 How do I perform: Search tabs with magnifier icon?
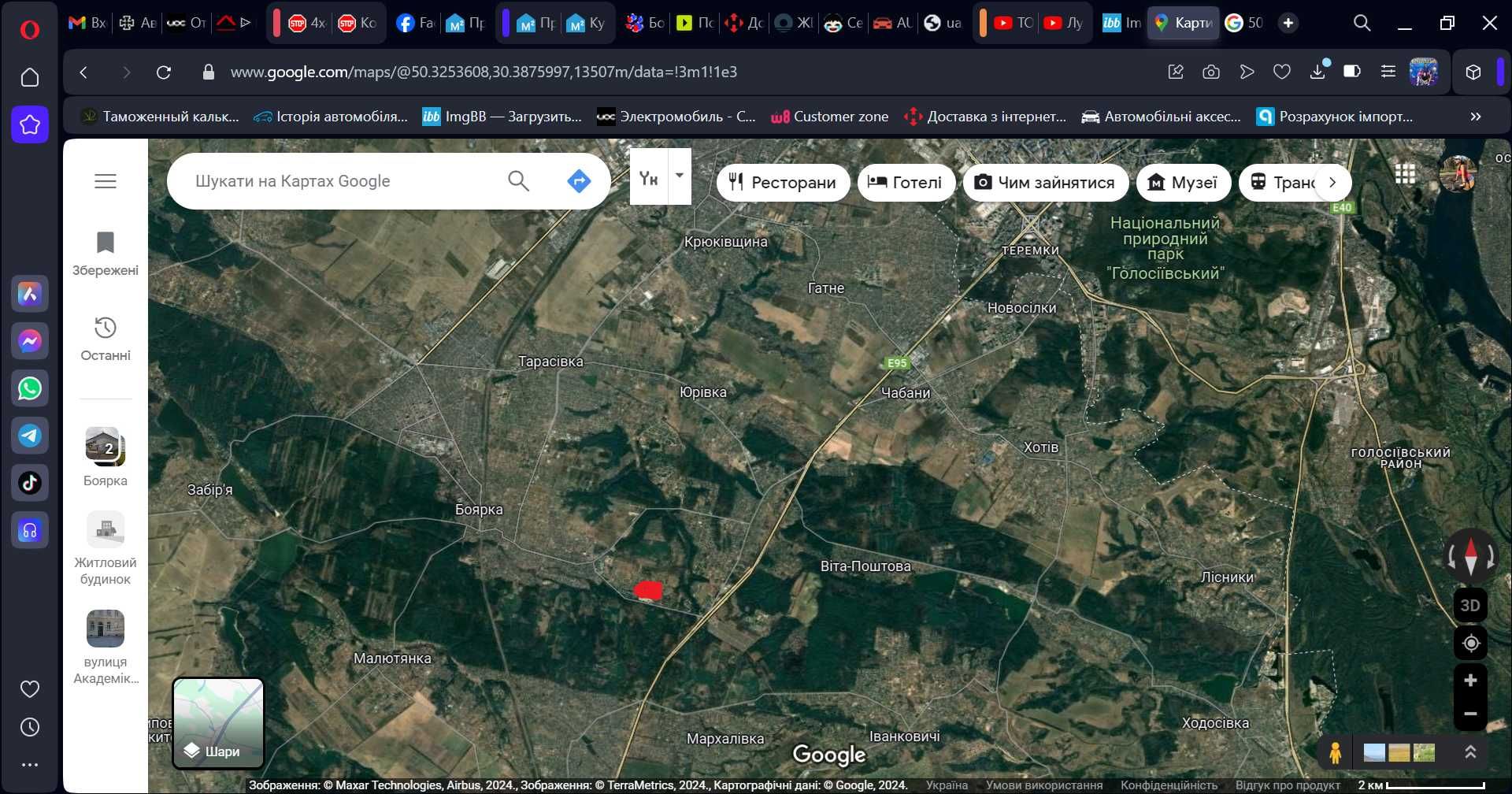tap(1362, 24)
